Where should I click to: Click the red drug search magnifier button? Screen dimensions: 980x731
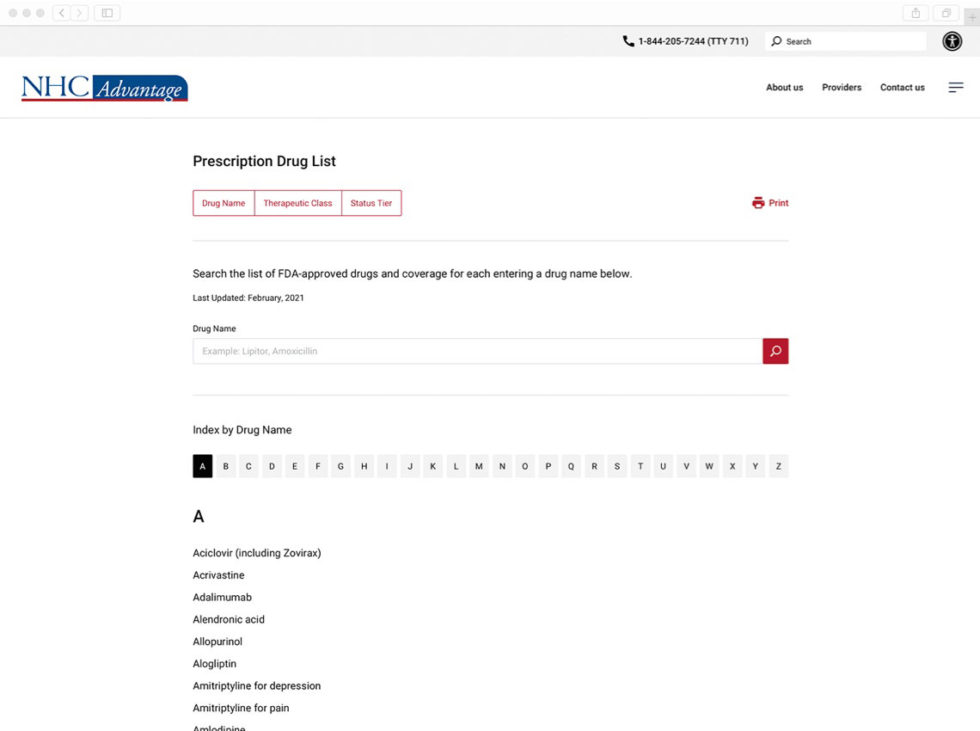[x=775, y=351]
